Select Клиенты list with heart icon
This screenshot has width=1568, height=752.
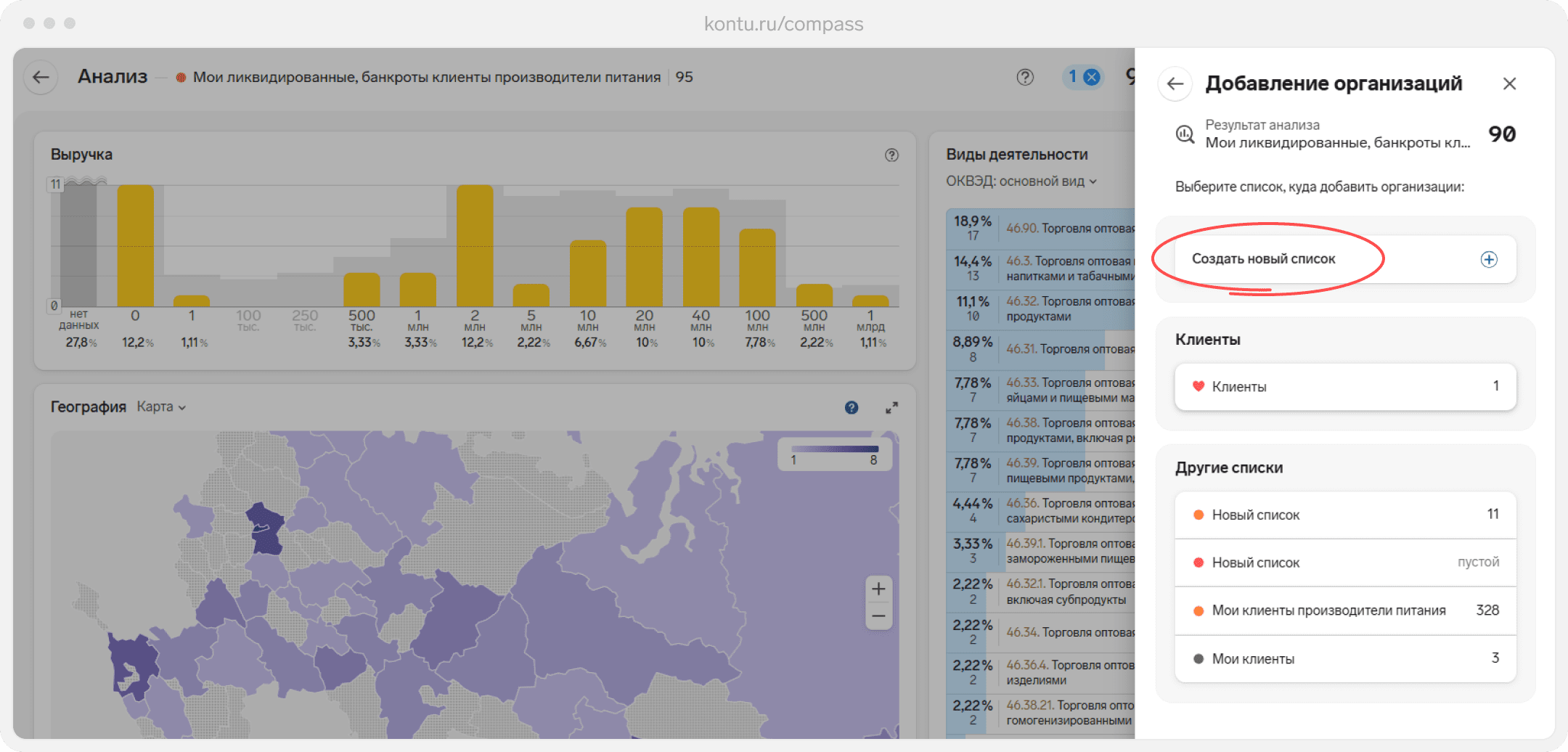tap(1345, 386)
